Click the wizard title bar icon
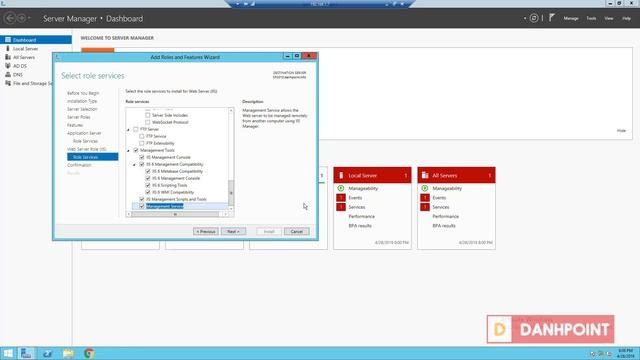Viewport: 640px width, 360px height. tap(58, 57)
